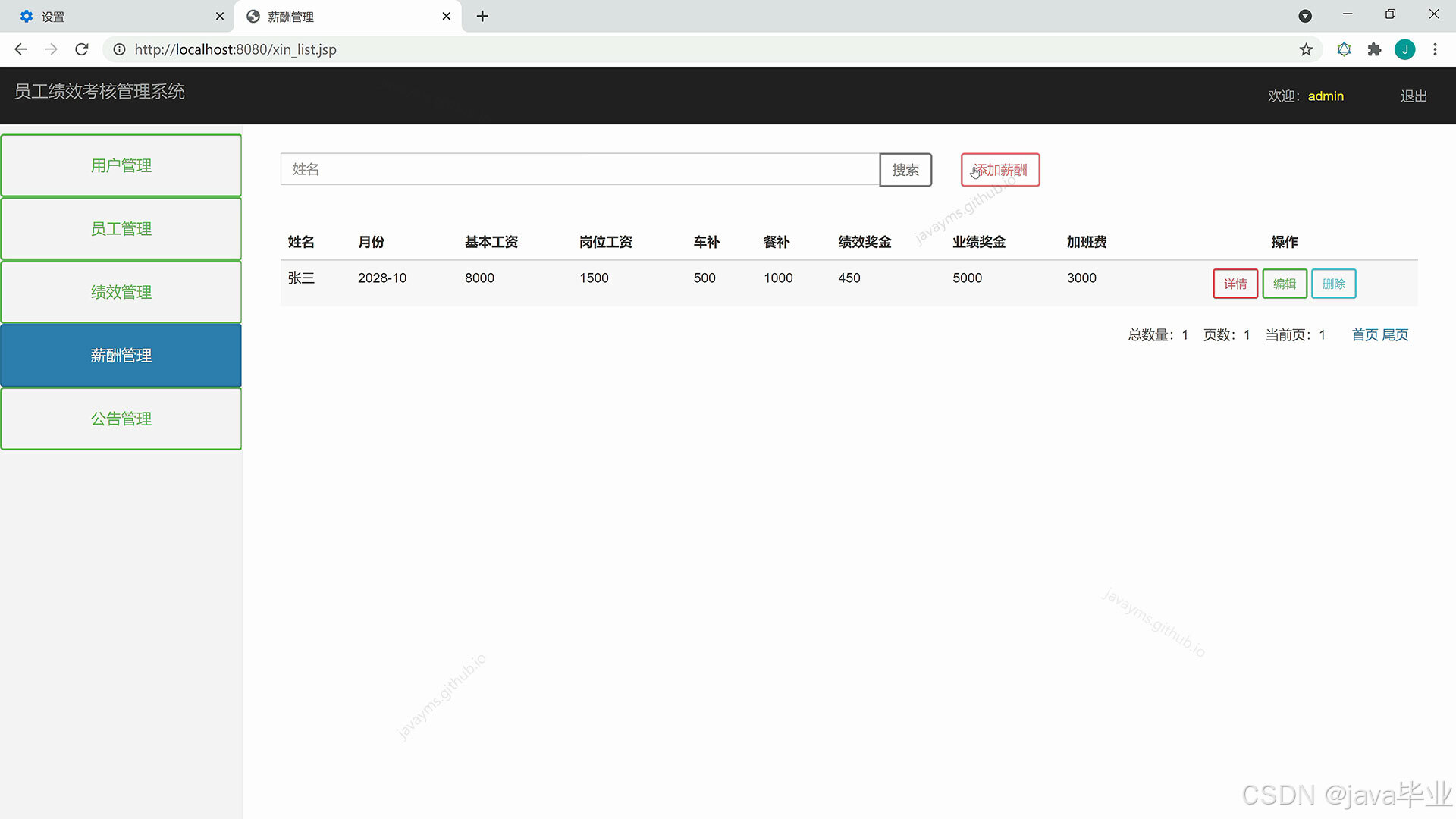Go to 尾页 in pagination
The image size is (1456, 819).
(x=1395, y=335)
